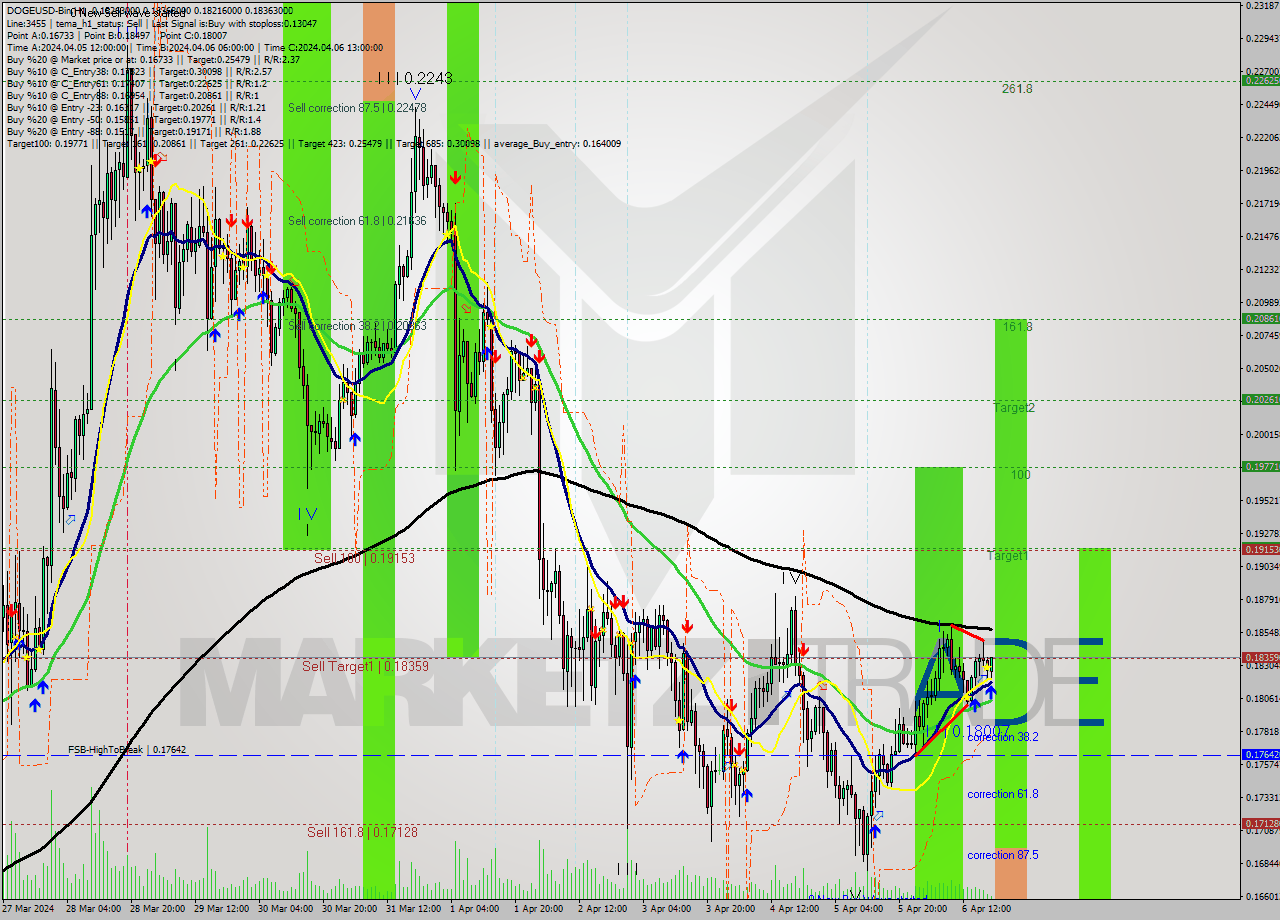Click the 'Sell correction 87.5 | 0.22478' label
1280x920 pixels.
click(357, 108)
